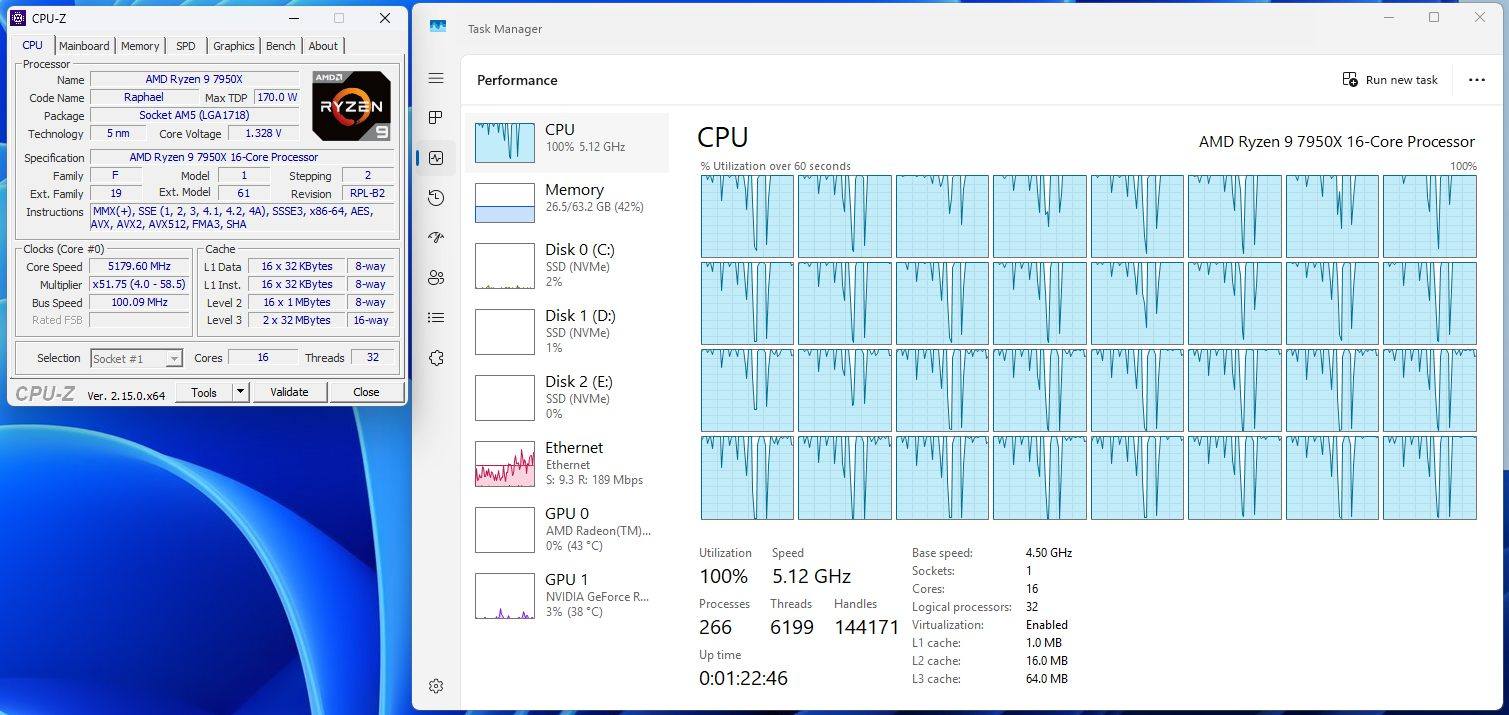Image resolution: width=1509 pixels, height=715 pixels.
Task: Open Users icon in Task Manager sidebar
Action: [435, 278]
